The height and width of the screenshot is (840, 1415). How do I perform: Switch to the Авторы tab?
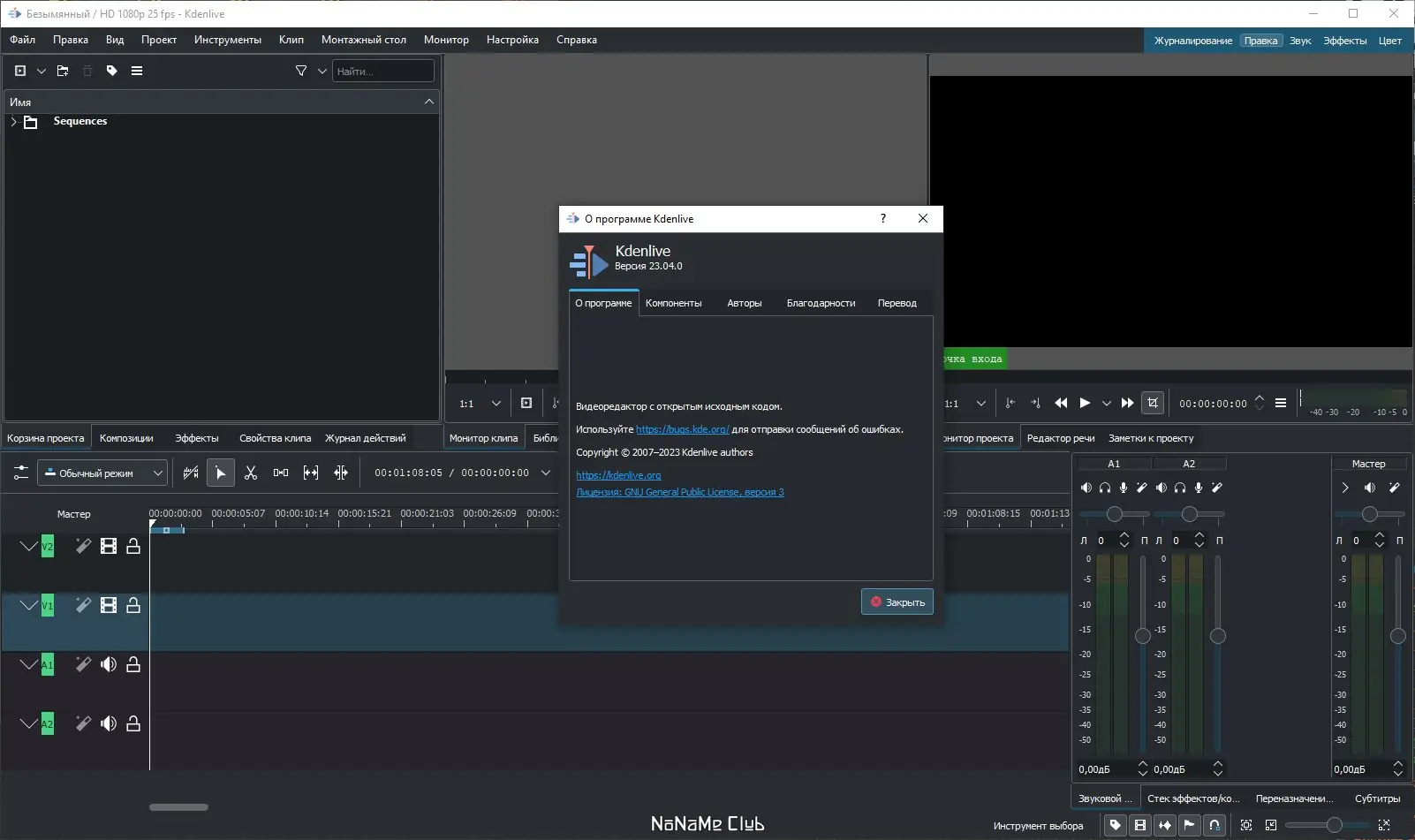(745, 303)
